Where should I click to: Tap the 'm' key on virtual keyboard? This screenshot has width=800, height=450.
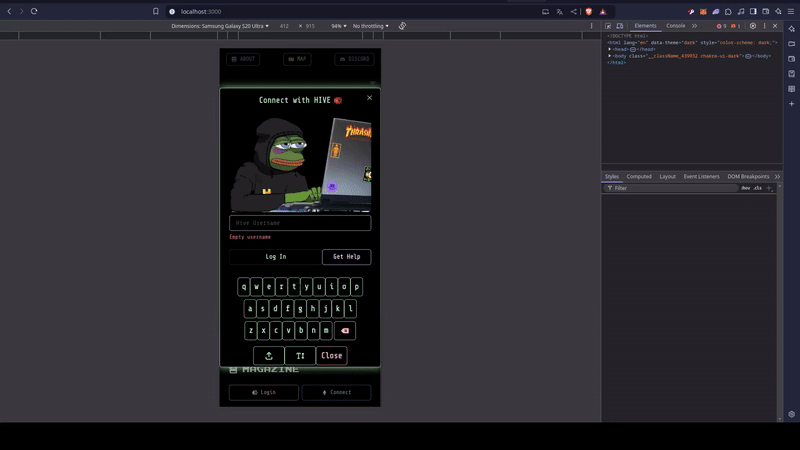pos(326,331)
